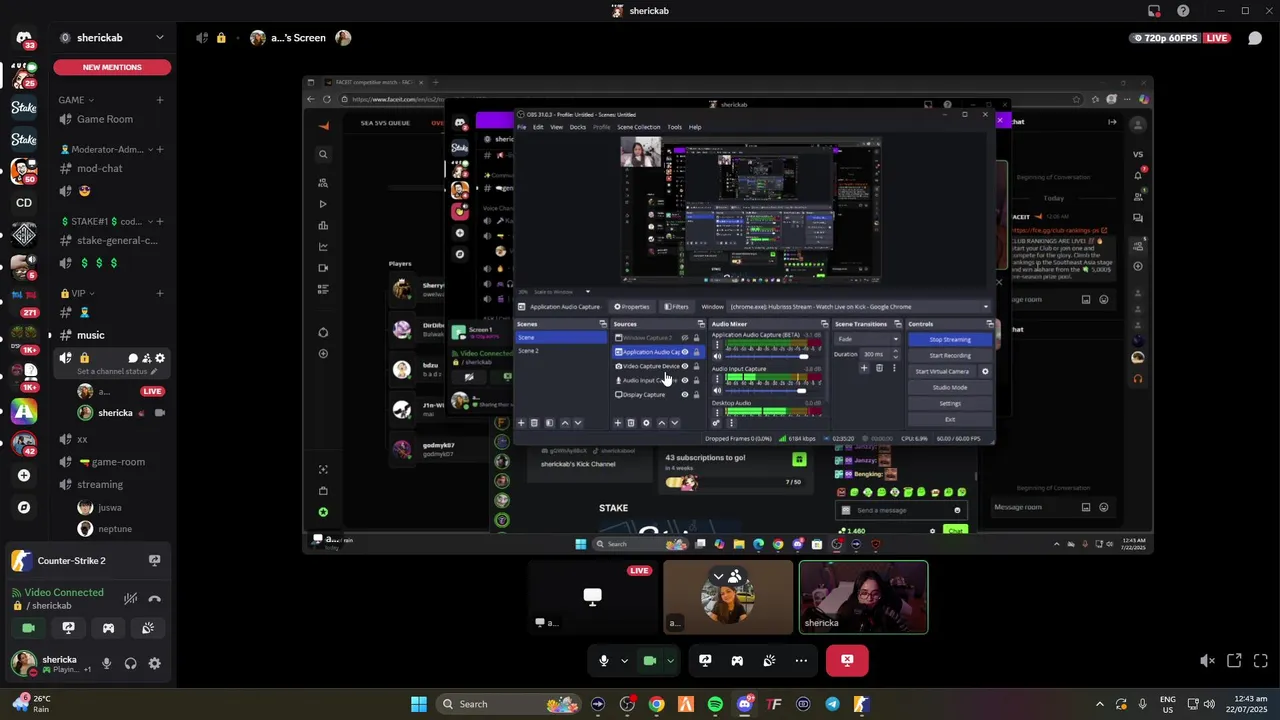Open active voice channel gear settings
1280x720 pixels.
[x=160, y=358]
